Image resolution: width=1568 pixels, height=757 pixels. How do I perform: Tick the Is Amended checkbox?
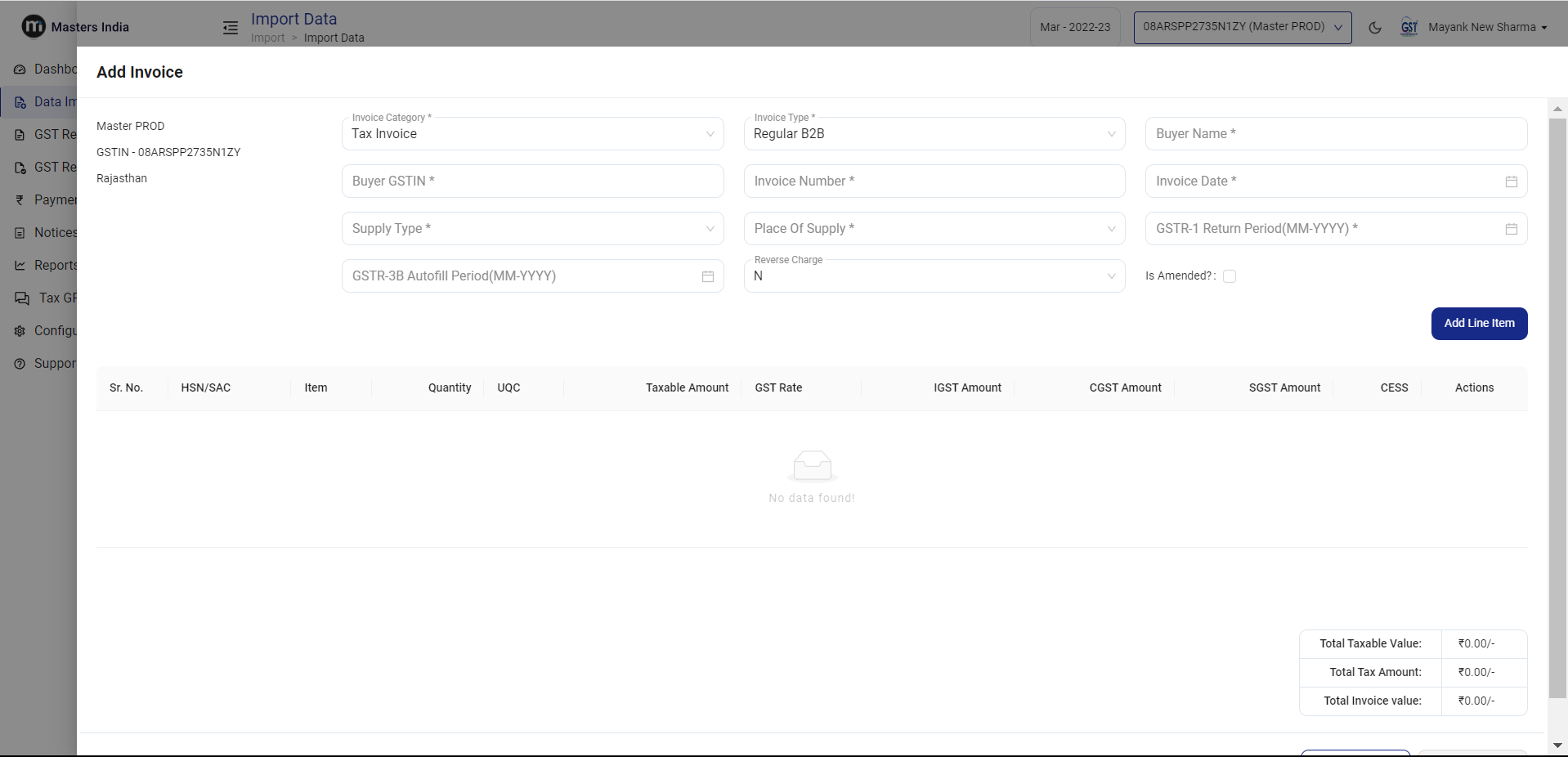(1229, 276)
